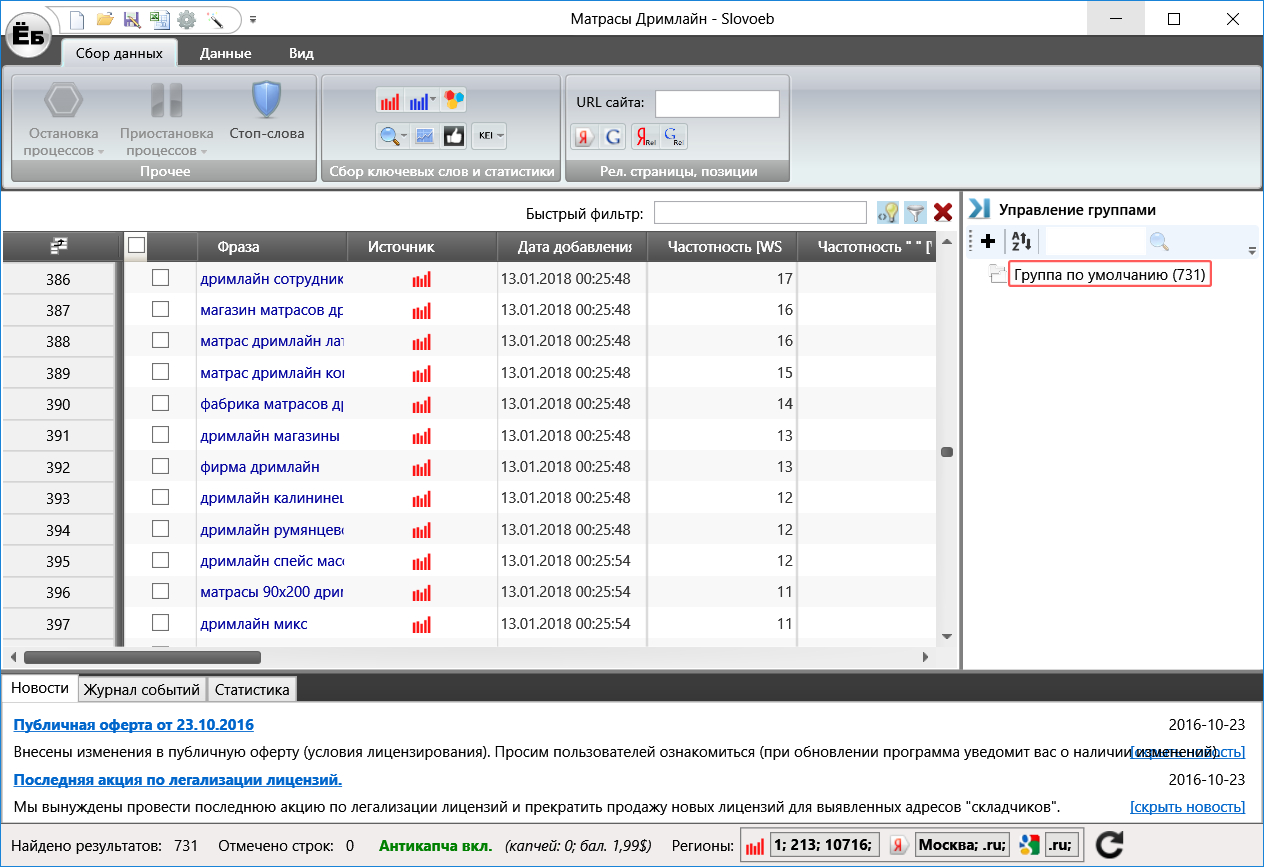Click the Yandex relevant pages icon
The height and width of the screenshot is (867, 1264).
645,137
